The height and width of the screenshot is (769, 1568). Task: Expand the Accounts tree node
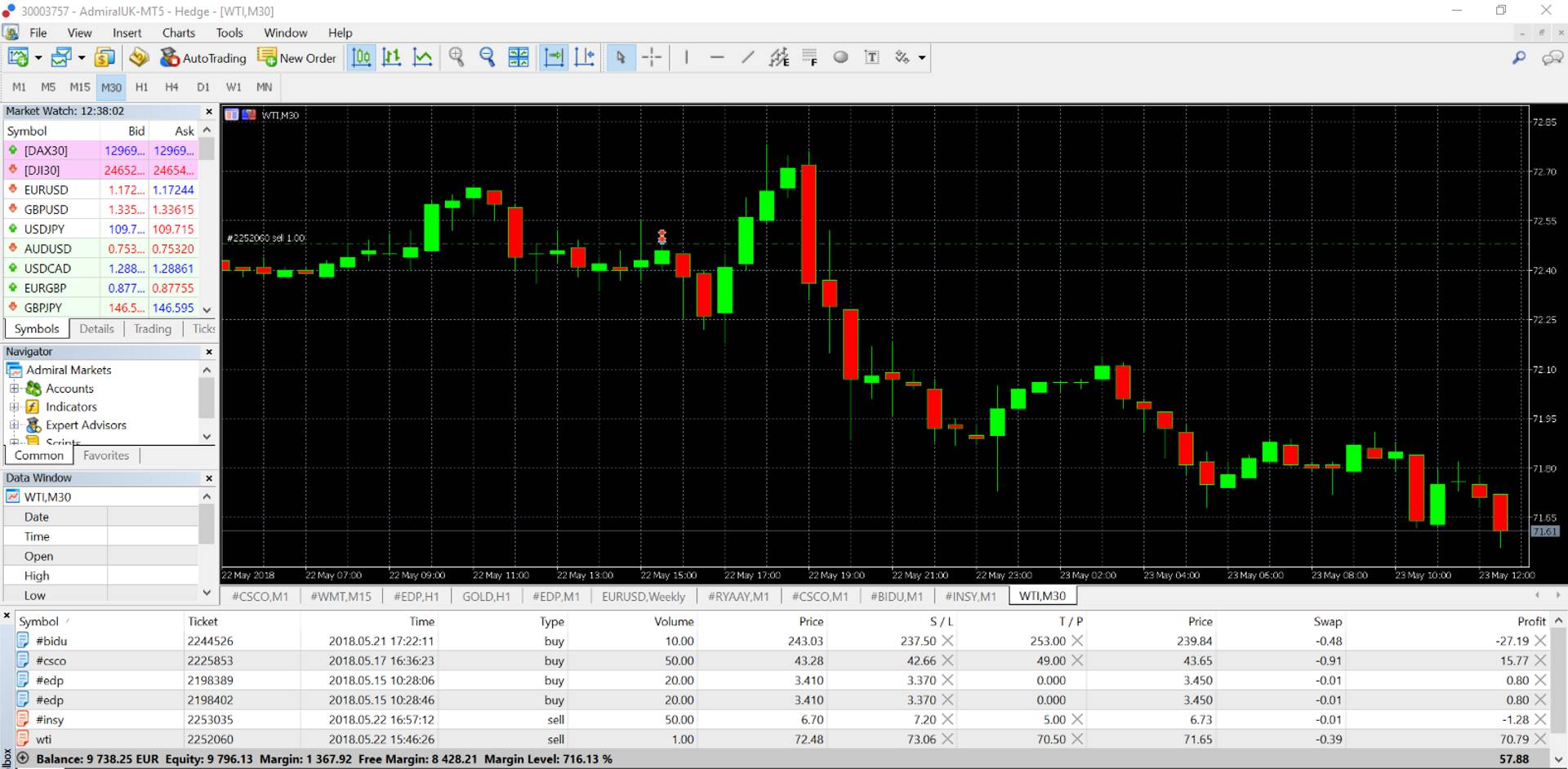14,389
